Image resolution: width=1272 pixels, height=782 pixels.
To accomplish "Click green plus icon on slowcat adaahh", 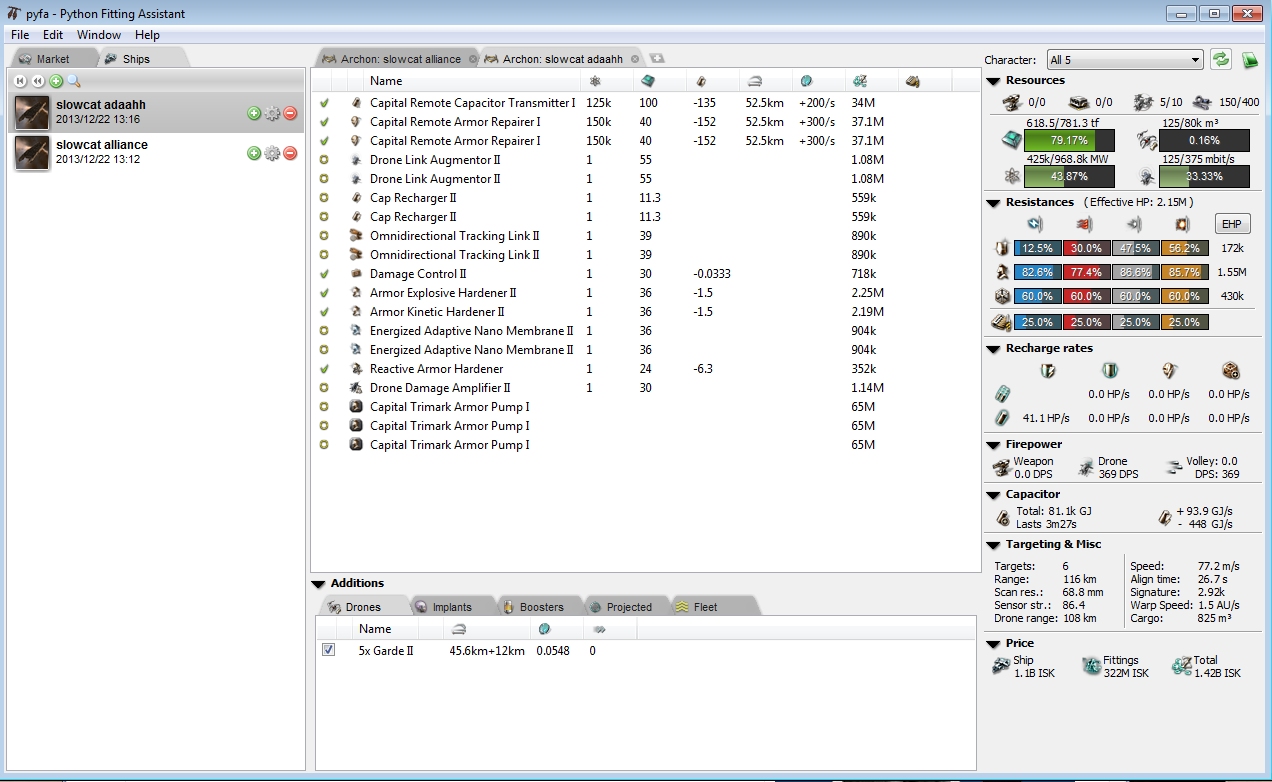I will tap(254, 113).
